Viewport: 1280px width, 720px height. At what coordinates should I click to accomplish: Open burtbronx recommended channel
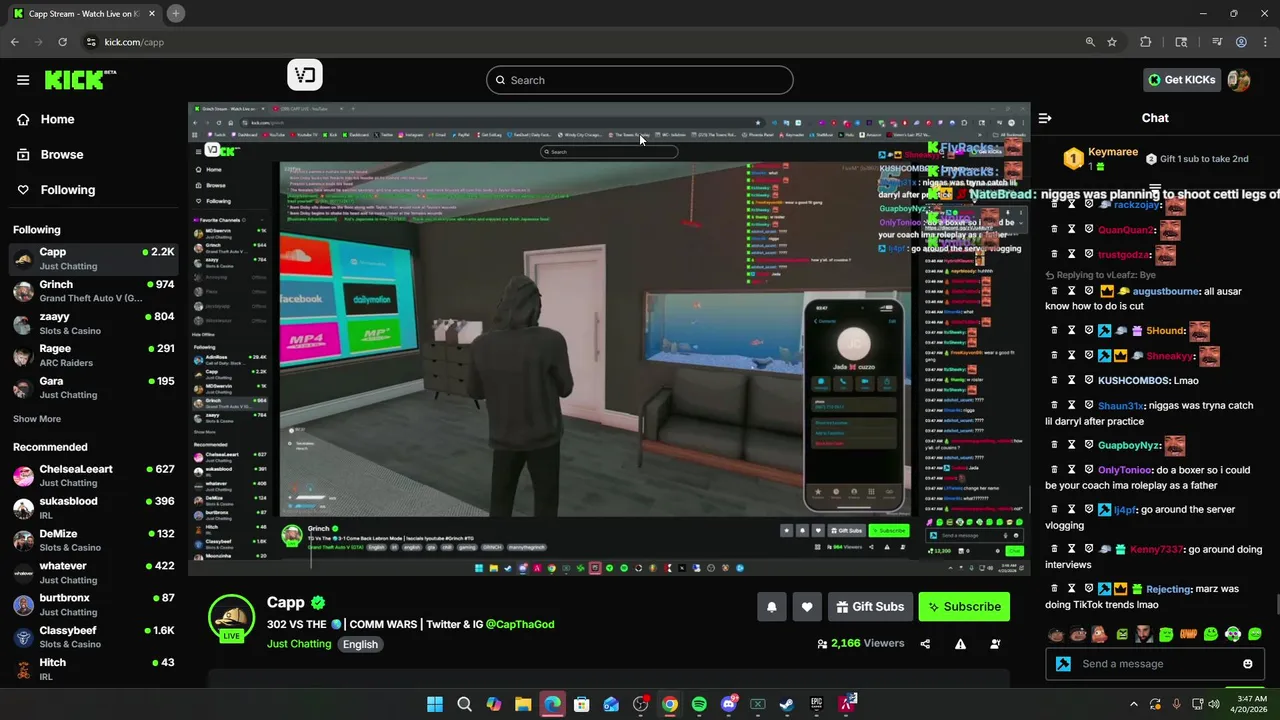pos(92,605)
